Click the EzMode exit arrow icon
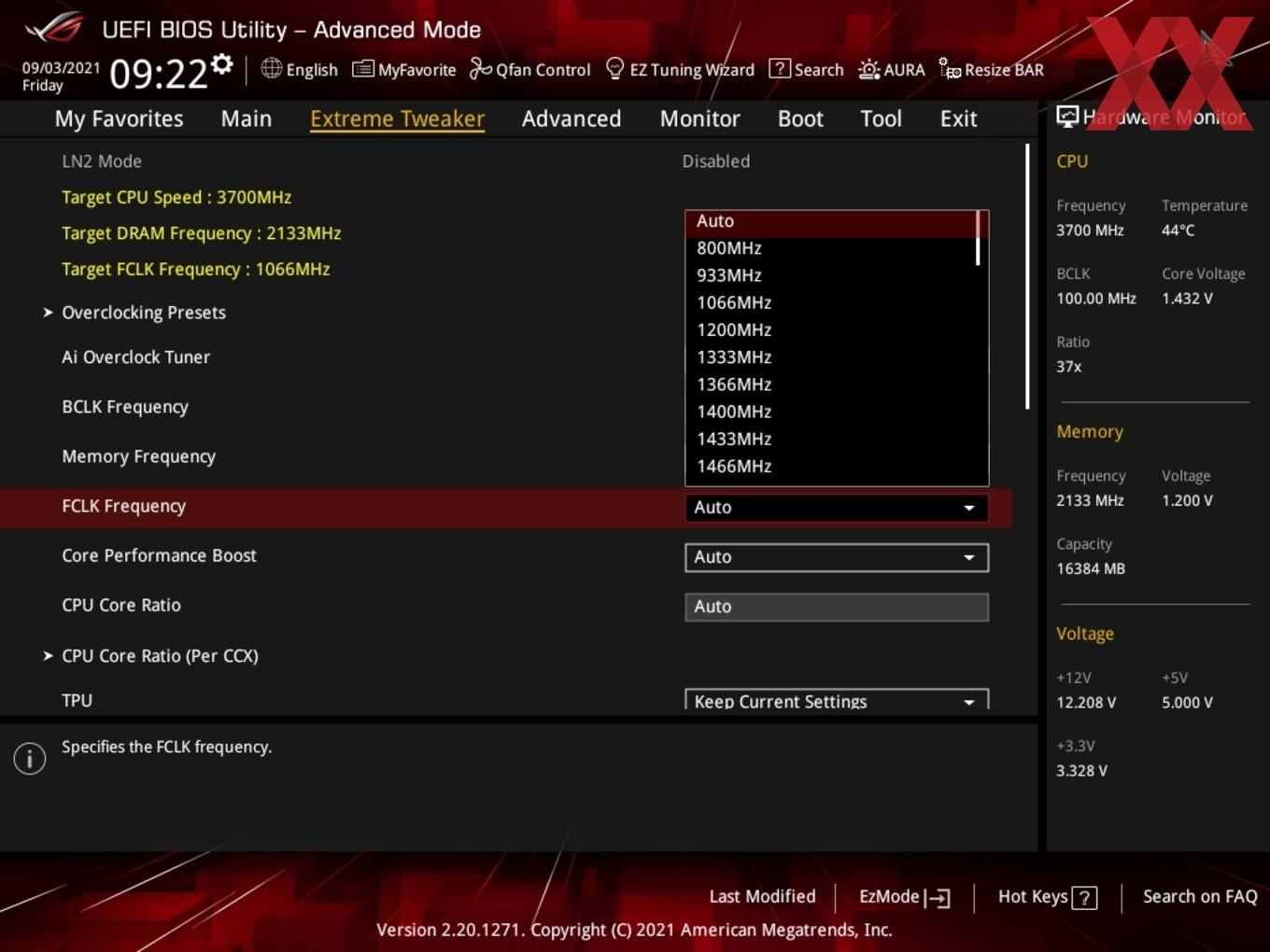Image resolution: width=1270 pixels, height=952 pixels. 938,898
